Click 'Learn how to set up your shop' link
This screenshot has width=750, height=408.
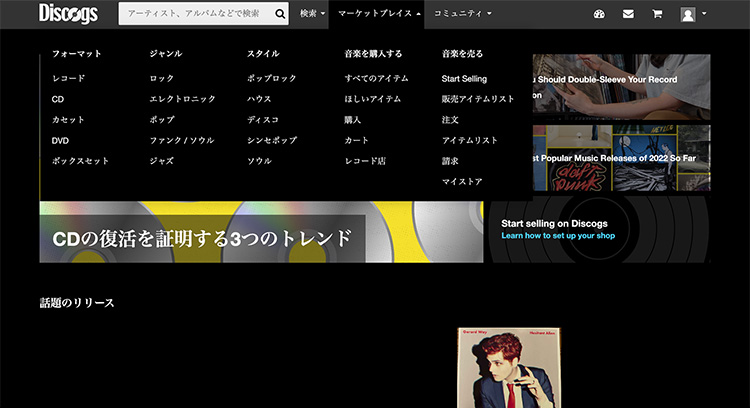point(558,236)
